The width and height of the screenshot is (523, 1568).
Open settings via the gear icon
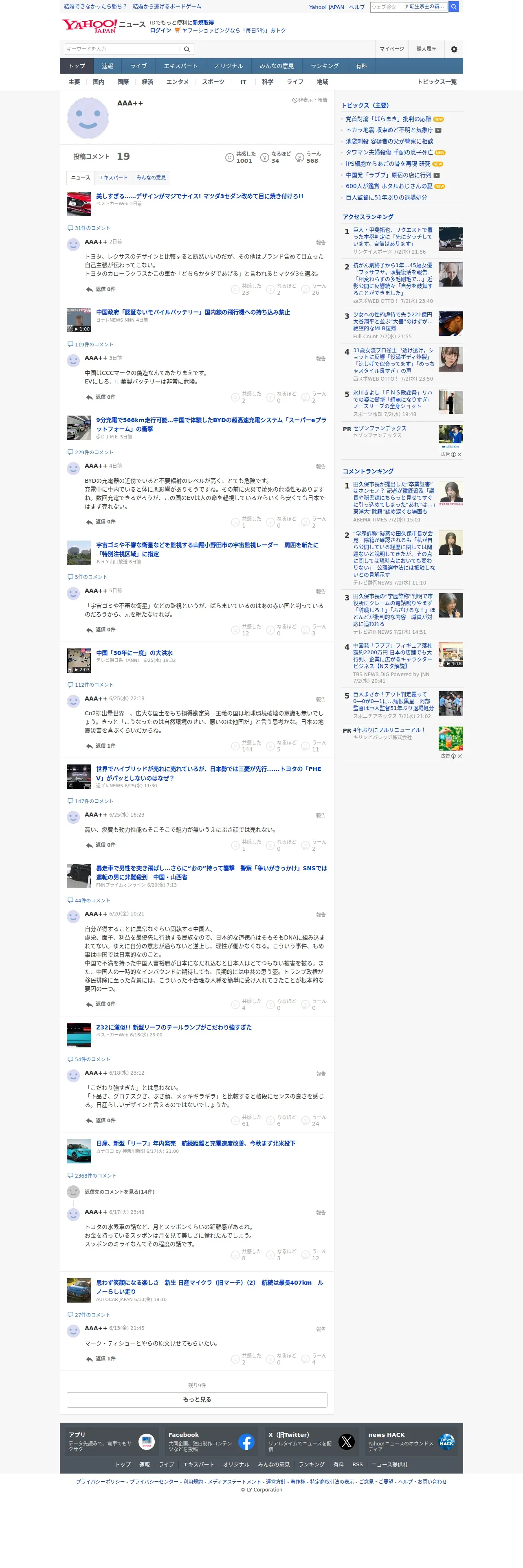coord(454,49)
